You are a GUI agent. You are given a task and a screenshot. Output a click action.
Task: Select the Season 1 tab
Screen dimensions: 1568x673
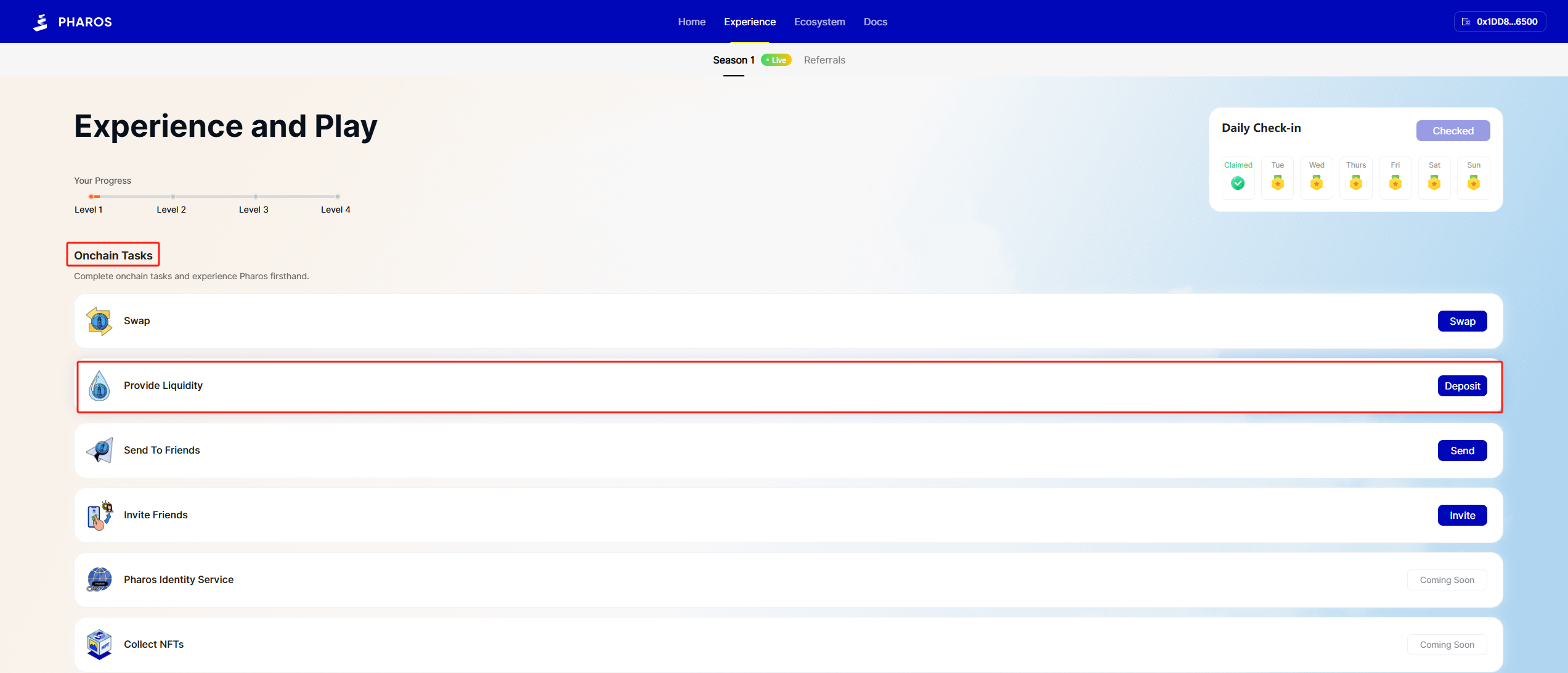pos(734,60)
